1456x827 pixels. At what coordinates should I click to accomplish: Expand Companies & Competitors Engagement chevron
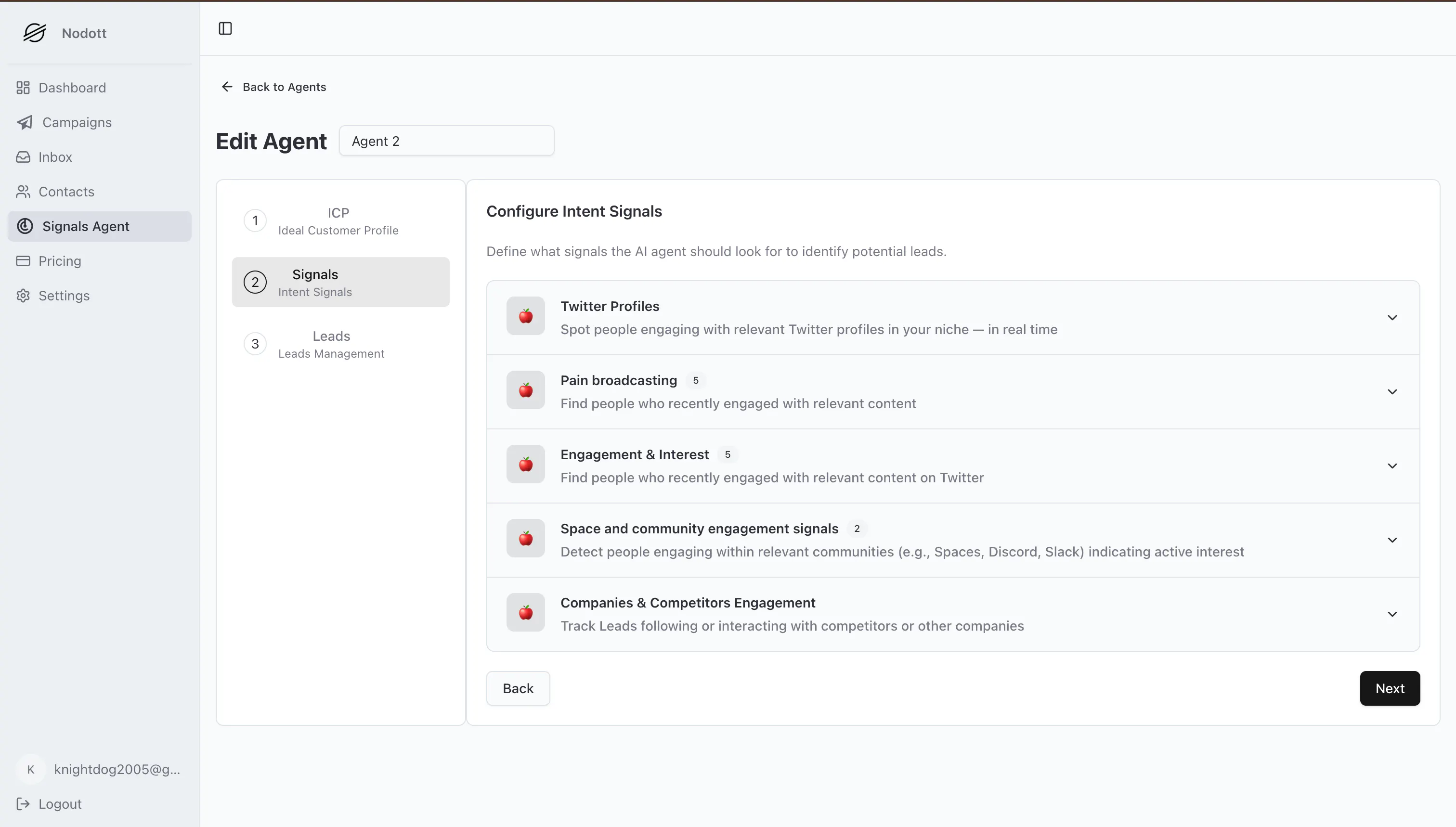click(x=1392, y=614)
